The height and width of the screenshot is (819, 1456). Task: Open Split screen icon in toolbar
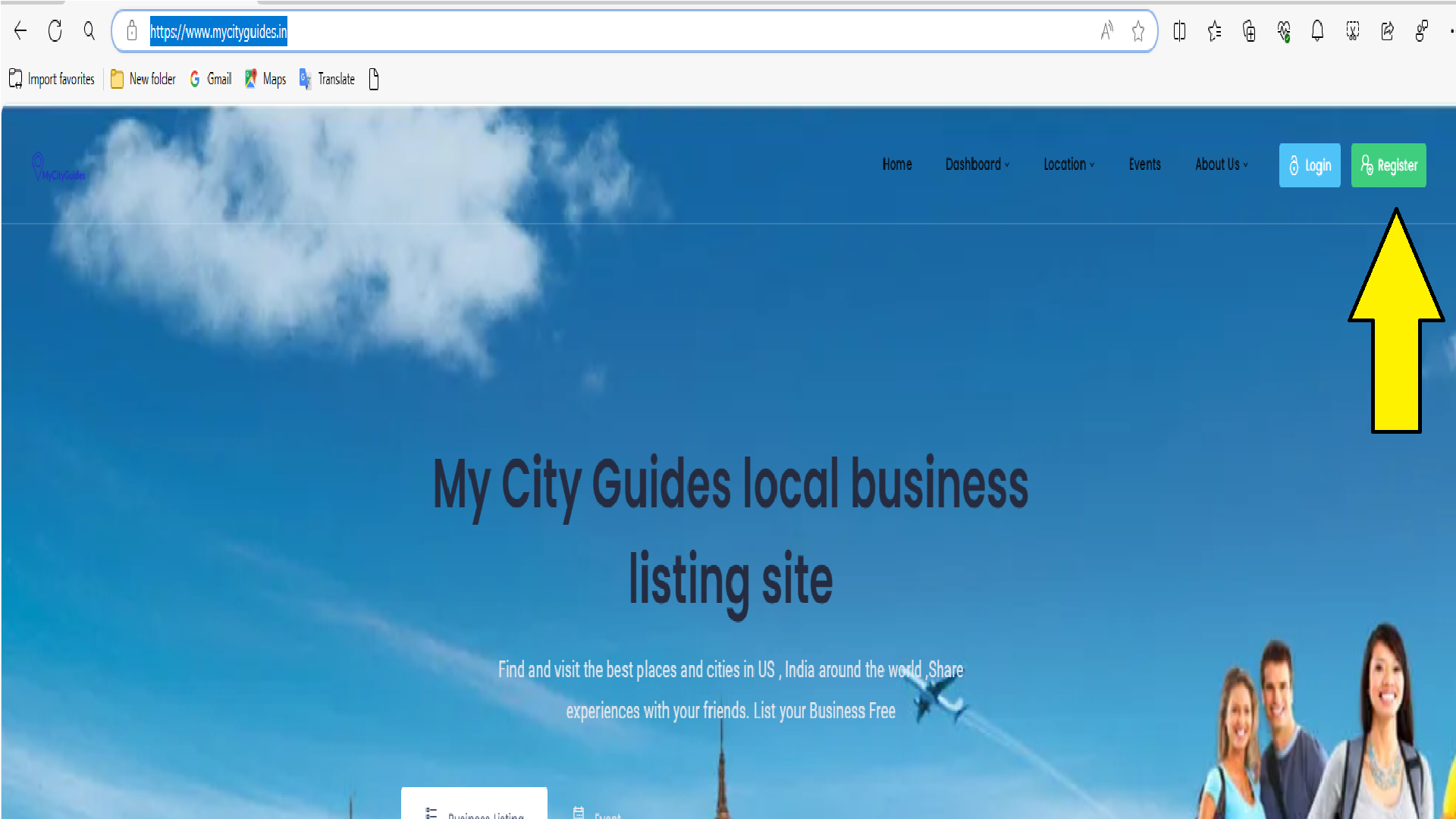click(x=1179, y=31)
